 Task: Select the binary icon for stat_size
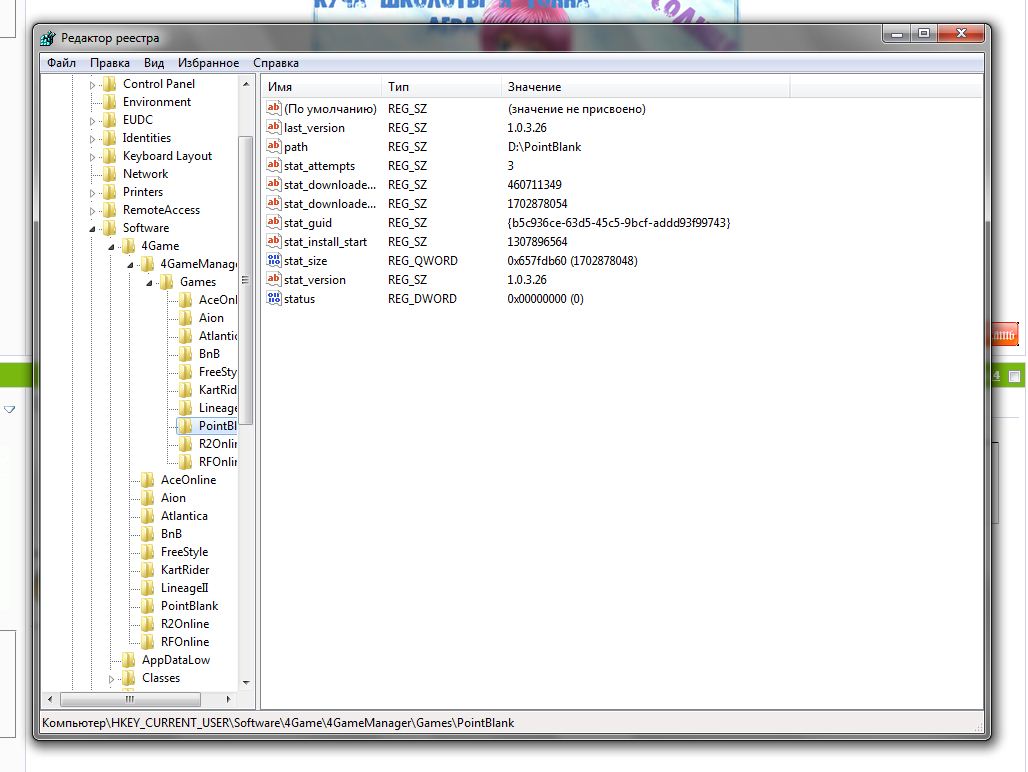click(274, 261)
